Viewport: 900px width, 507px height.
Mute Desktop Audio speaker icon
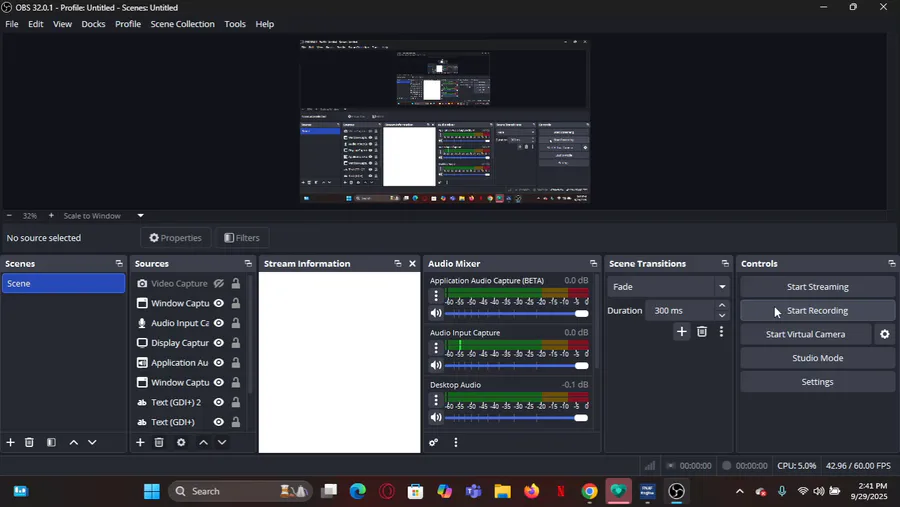pos(436,417)
